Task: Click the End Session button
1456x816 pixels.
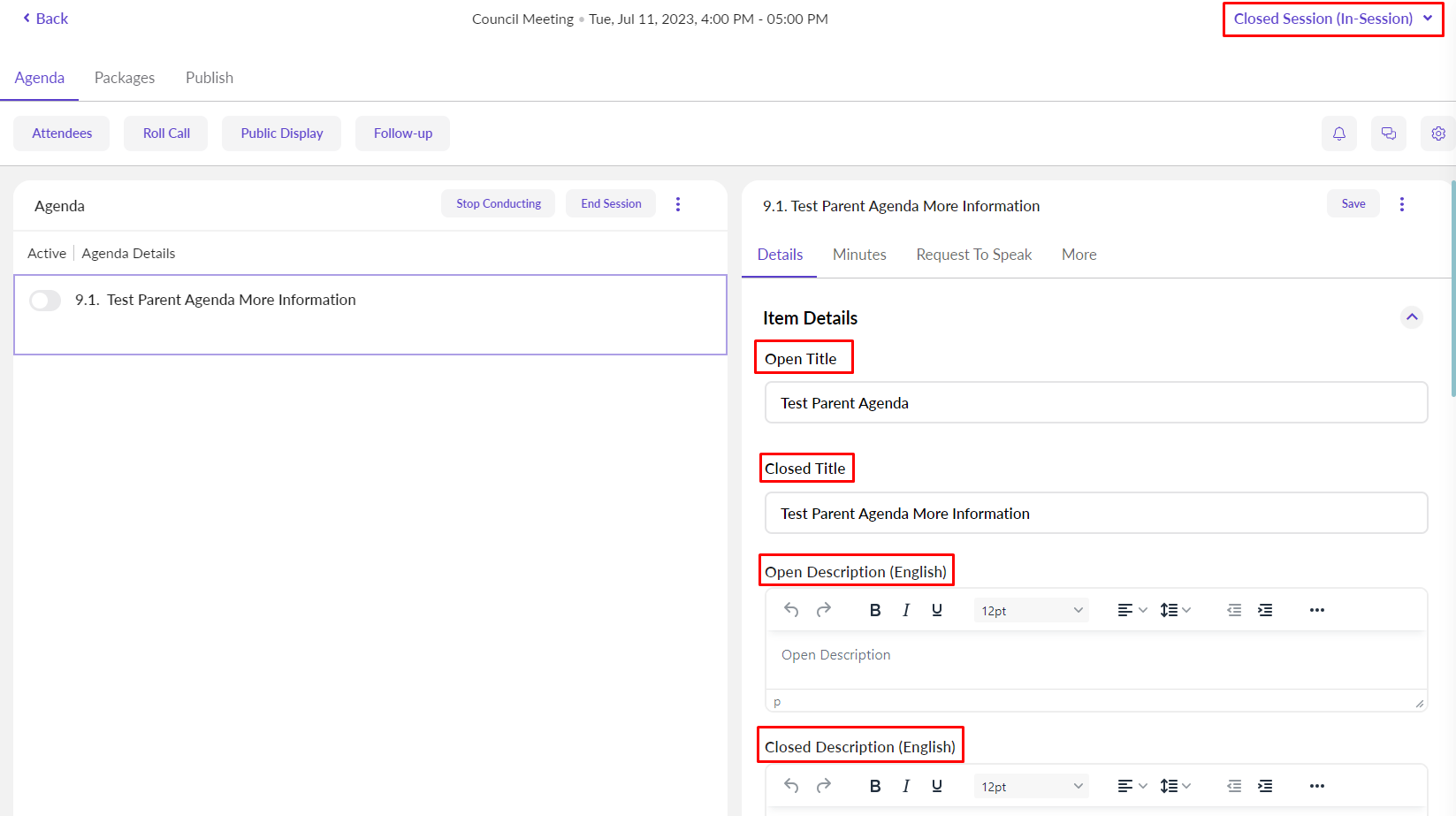Action: [x=611, y=203]
